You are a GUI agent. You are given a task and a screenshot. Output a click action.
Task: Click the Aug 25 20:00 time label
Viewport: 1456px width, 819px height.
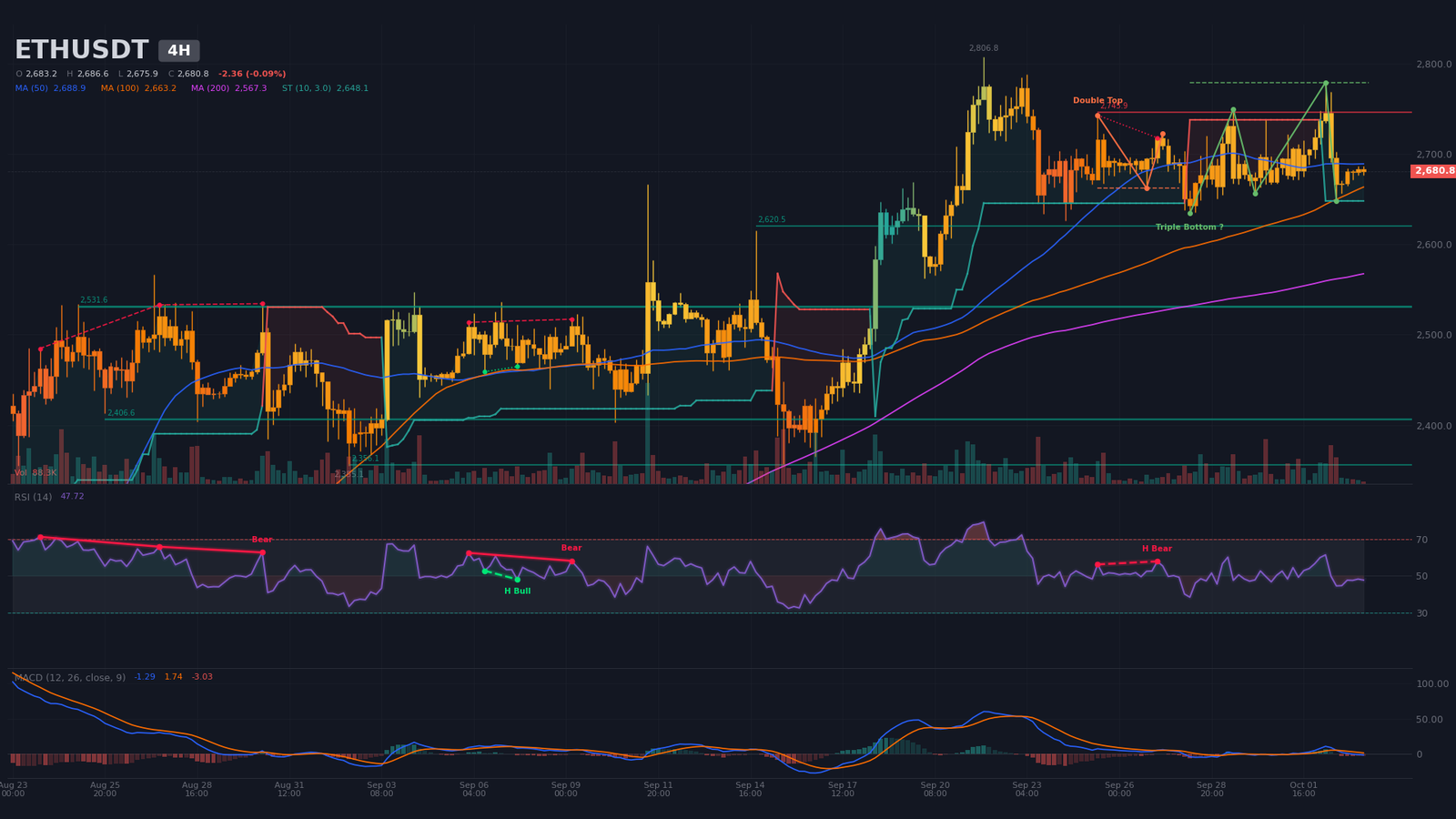click(105, 789)
